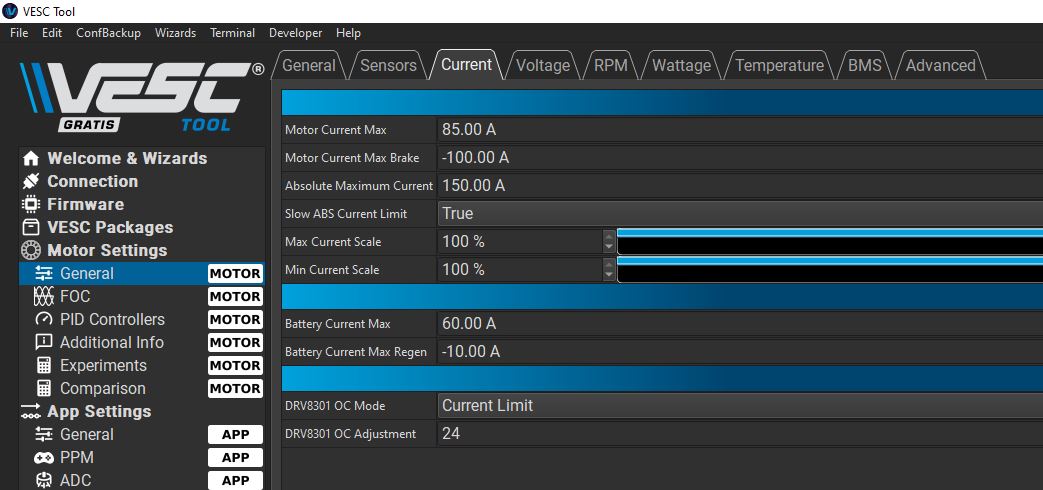Click the Firmware chip icon
Viewport: 1043px width, 490px height.
tap(30, 205)
